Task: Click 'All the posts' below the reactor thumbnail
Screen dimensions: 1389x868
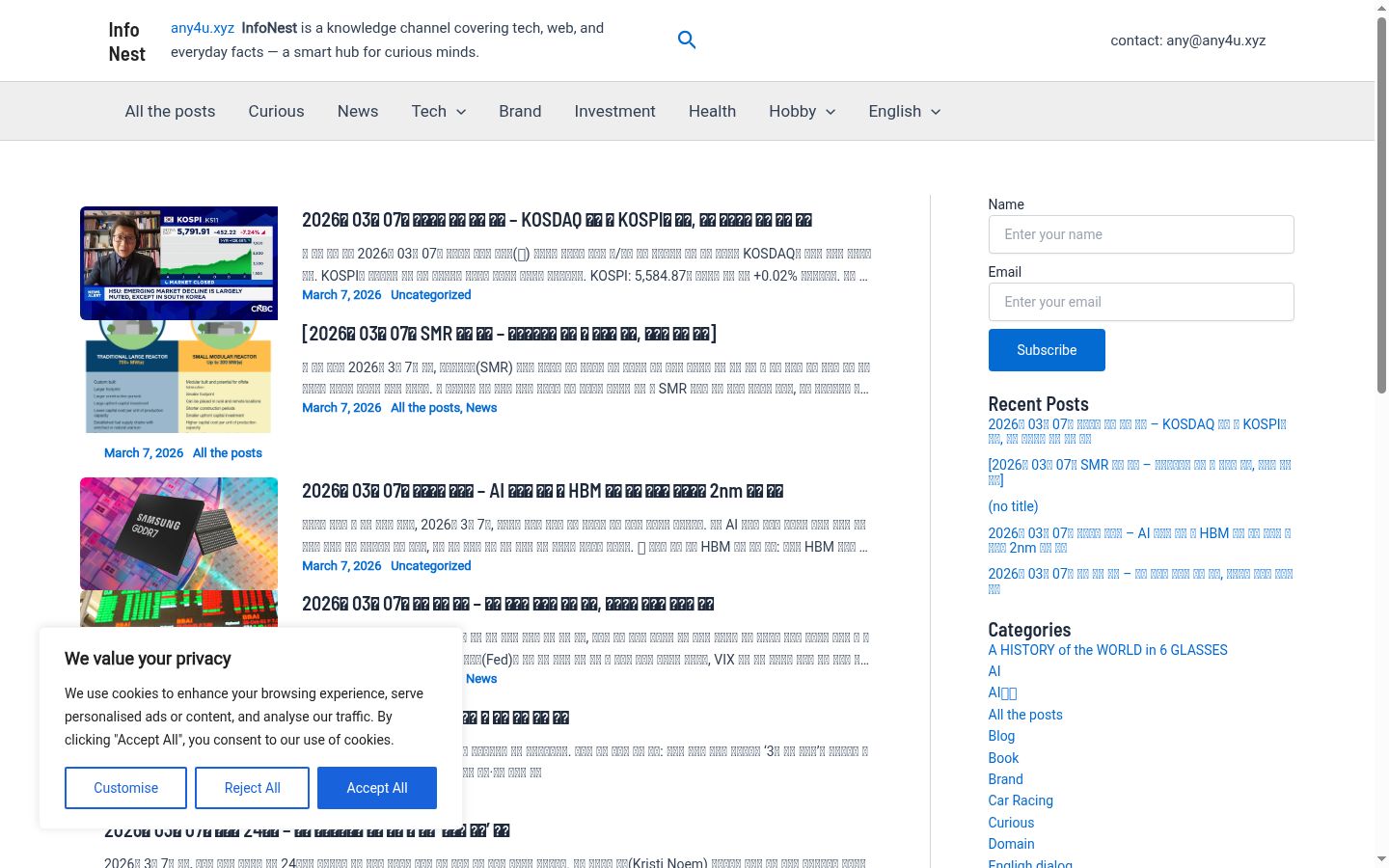Action: pos(228,453)
